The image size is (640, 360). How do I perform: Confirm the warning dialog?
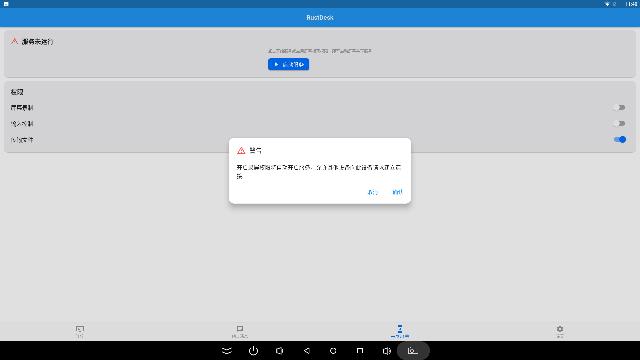[397, 192]
